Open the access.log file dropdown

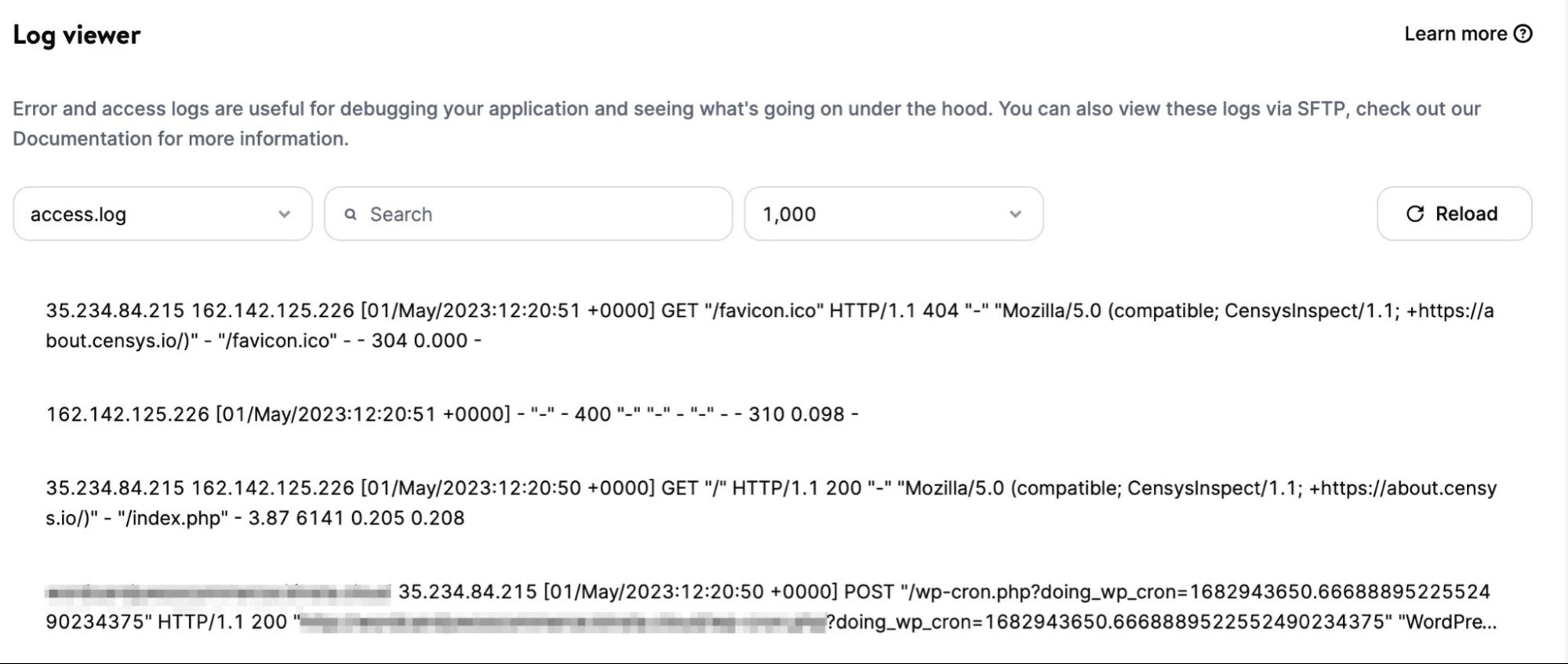point(162,213)
